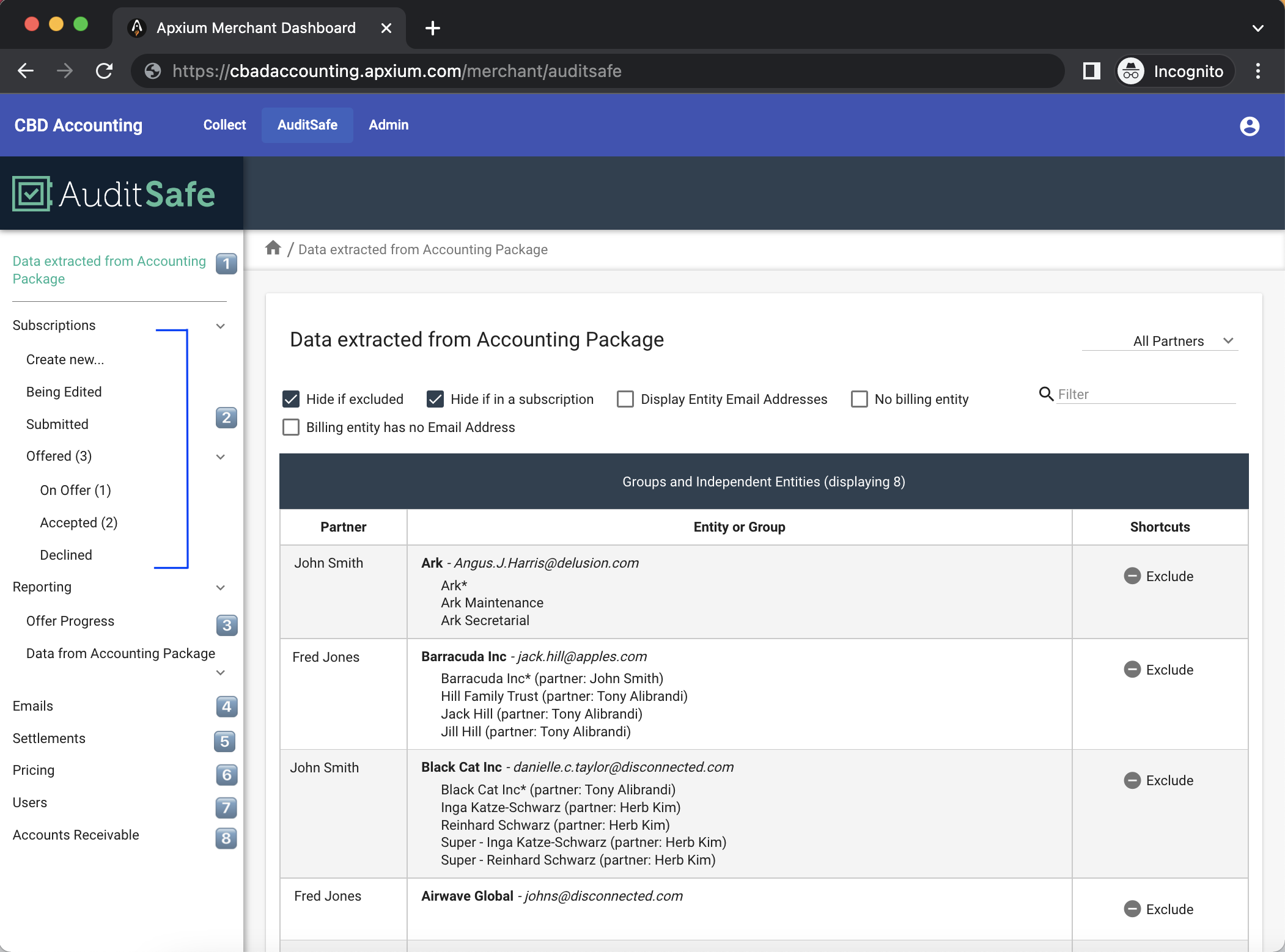Open the user account profile icon
The width and height of the screenshot is (1285, 952).
tap(1249, 125)
